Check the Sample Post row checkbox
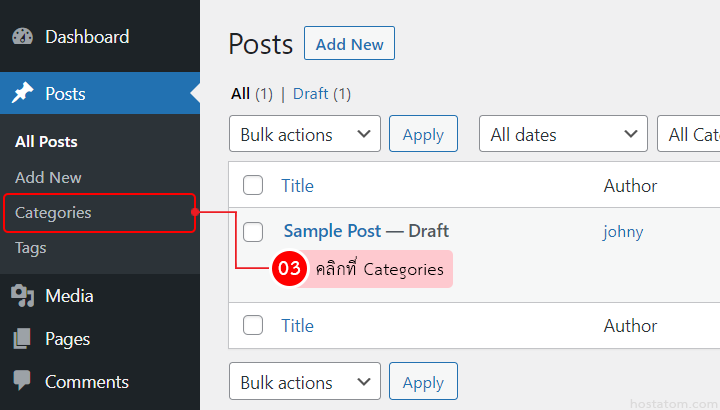 [x=253, y=232]
